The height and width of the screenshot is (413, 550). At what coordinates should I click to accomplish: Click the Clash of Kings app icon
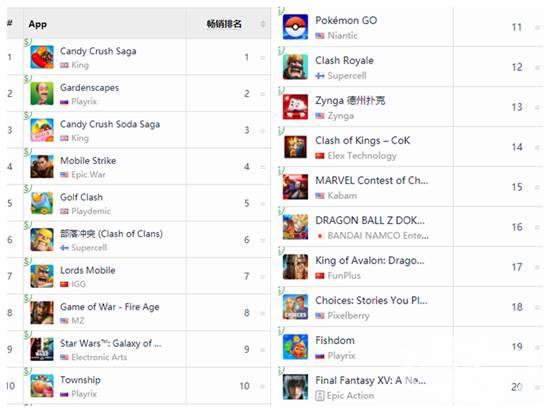pyautogui.click(x=295, y=147)
